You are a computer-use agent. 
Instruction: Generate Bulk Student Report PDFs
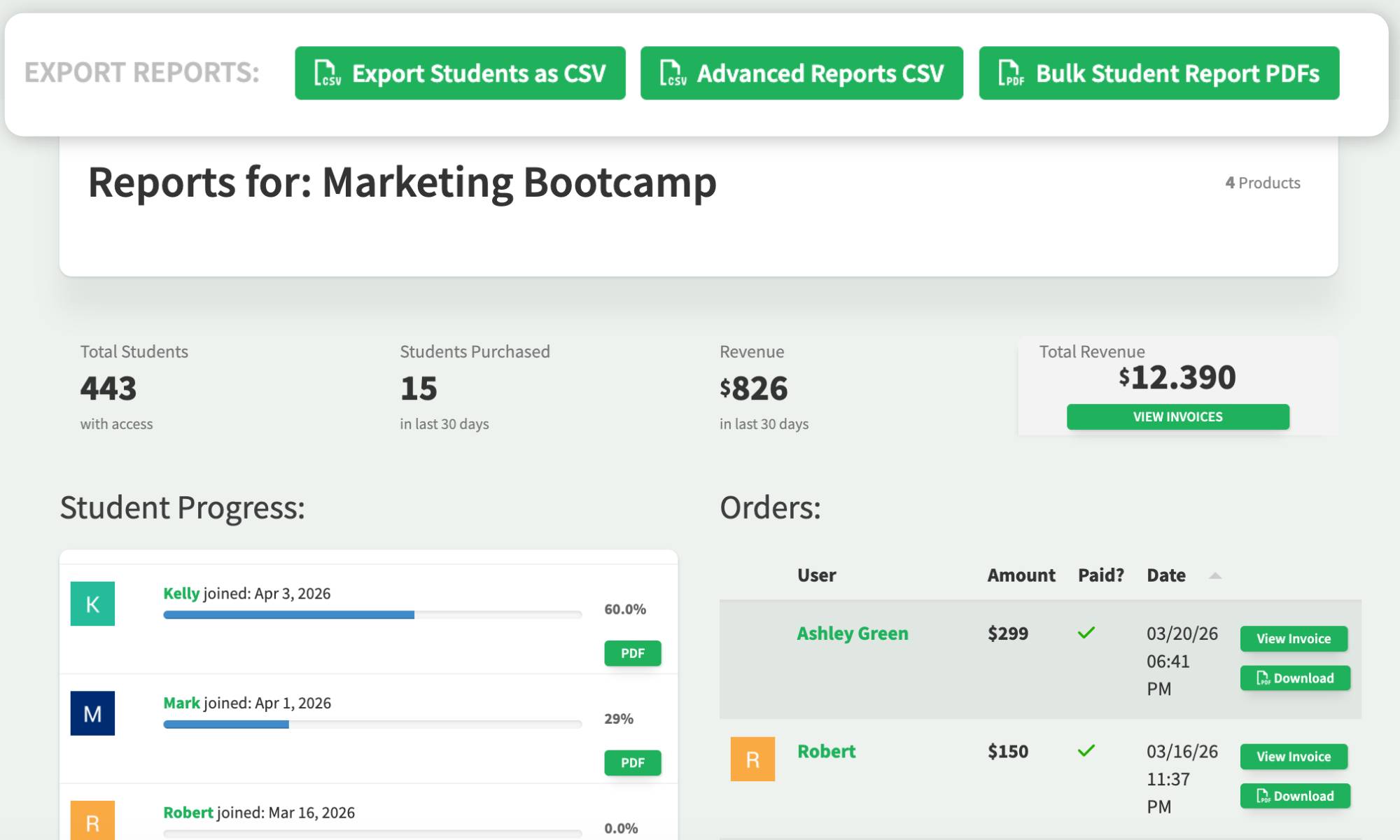(1159, 73)
